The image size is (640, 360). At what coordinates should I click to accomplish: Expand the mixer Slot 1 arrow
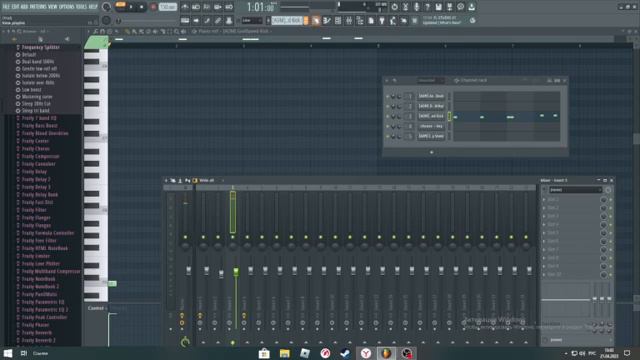click(x=544, y=200)
